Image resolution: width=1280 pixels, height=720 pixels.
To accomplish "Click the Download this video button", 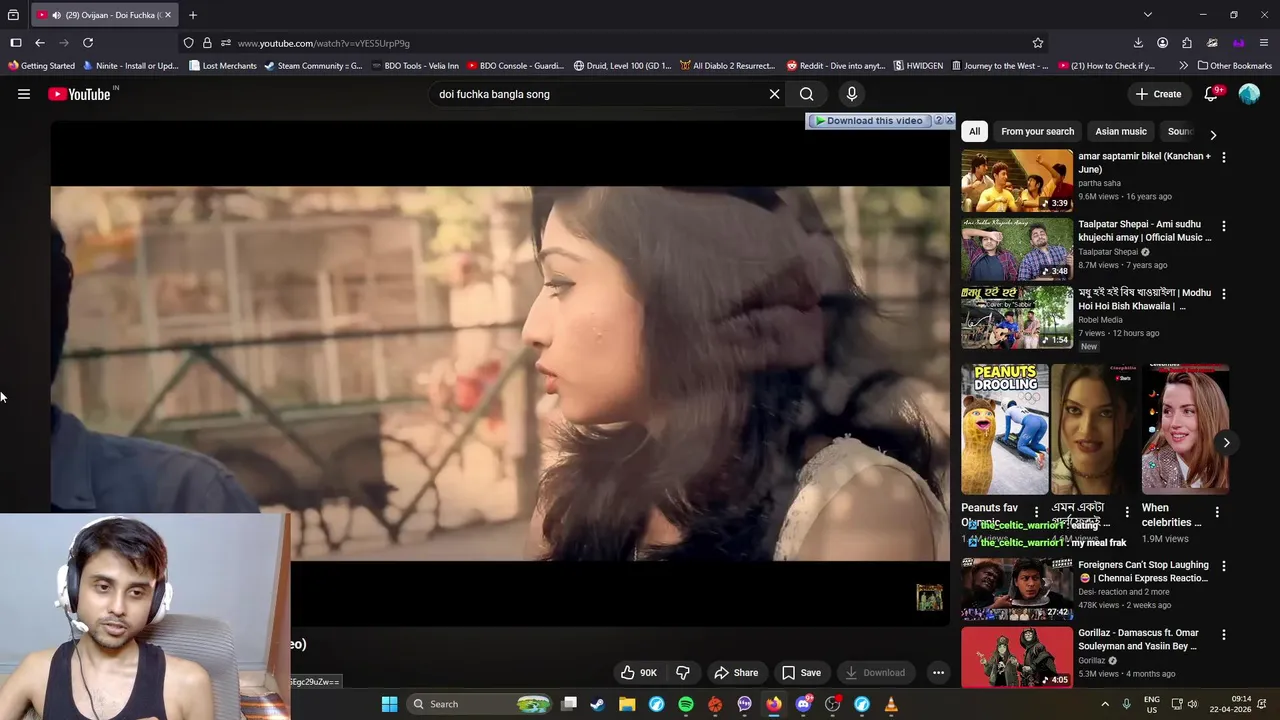I will (869, 120).
